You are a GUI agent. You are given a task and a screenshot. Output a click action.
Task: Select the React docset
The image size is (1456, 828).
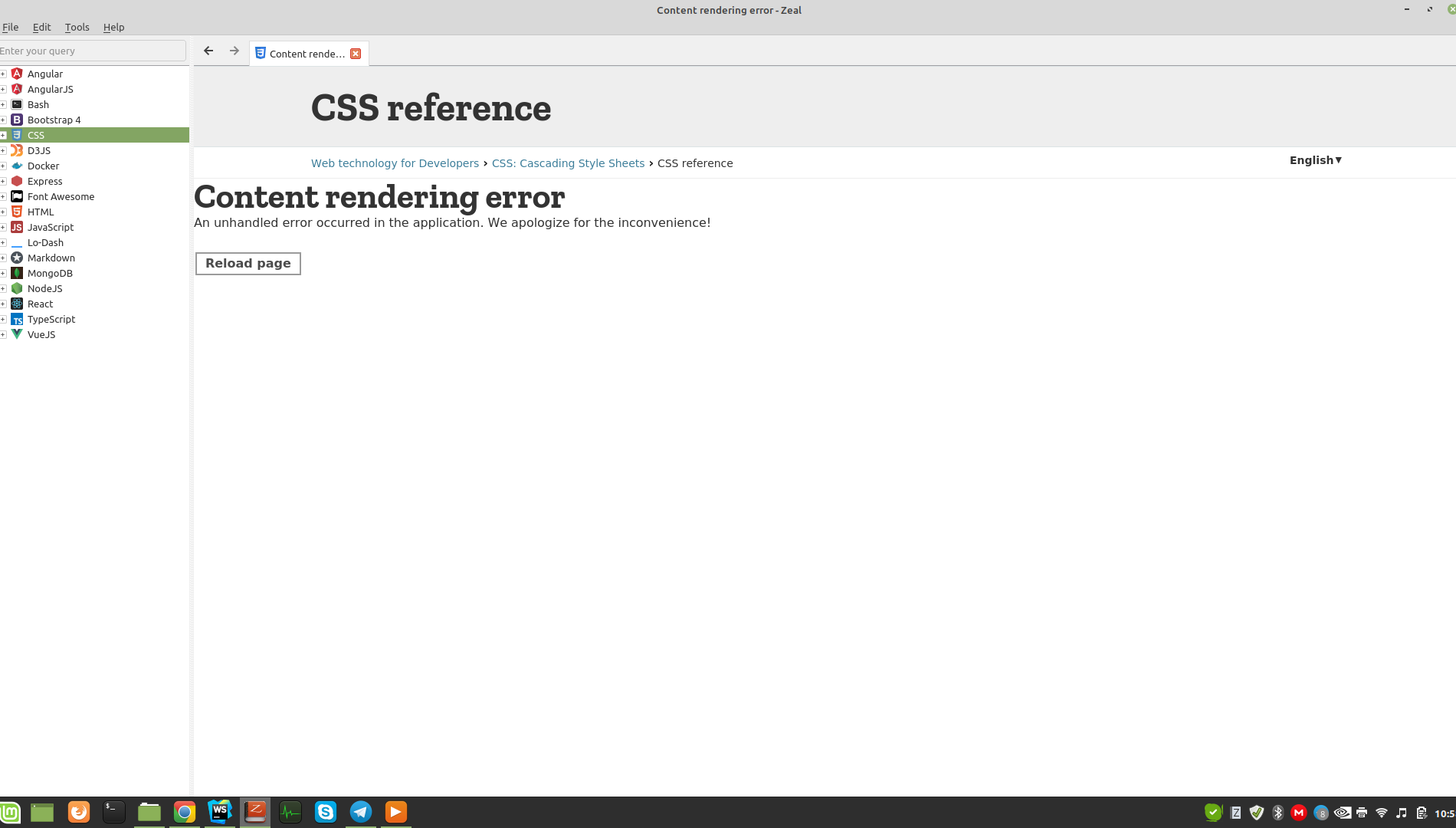coord(40,304)
